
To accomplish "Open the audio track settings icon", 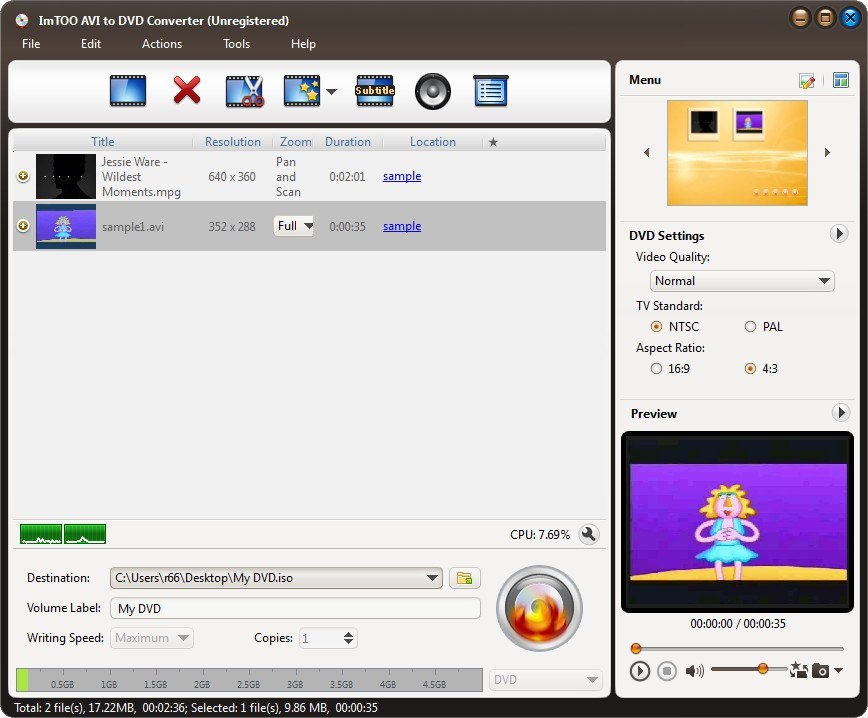I will point(432,91).
